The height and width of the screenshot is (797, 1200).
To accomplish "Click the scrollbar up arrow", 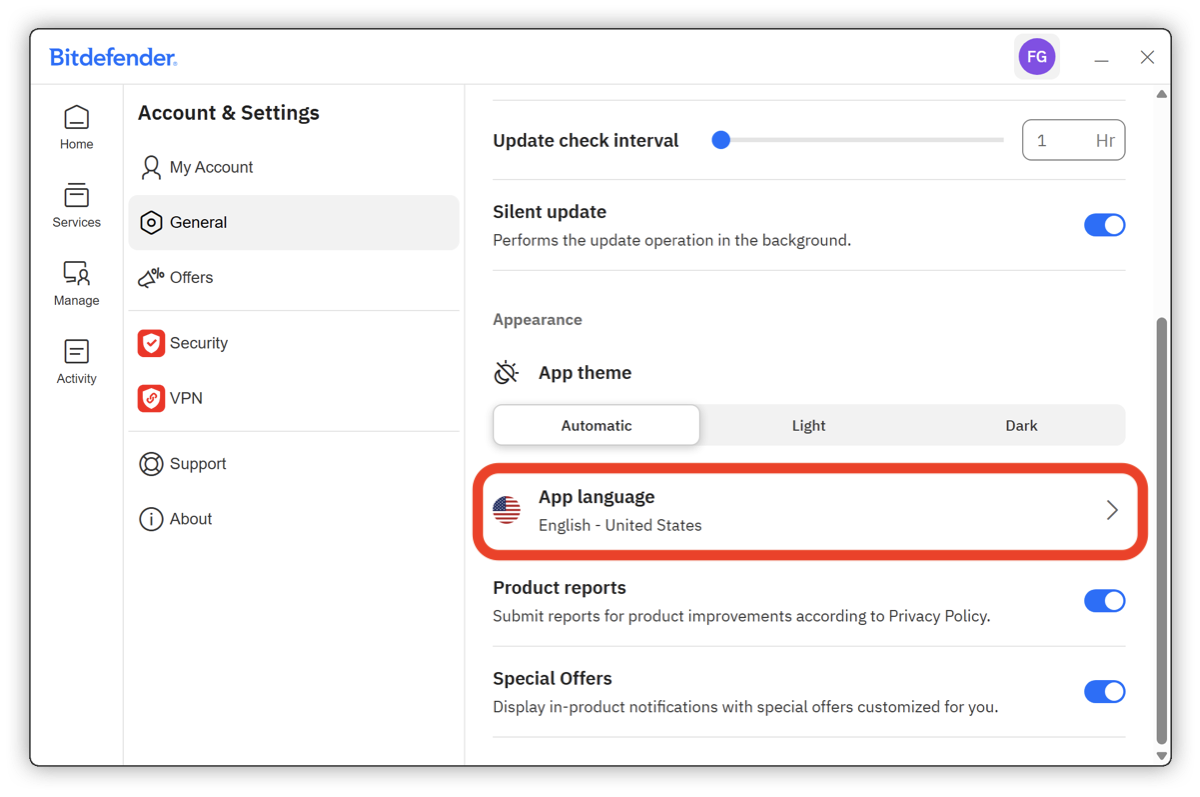I will [x=1161, y=94].
